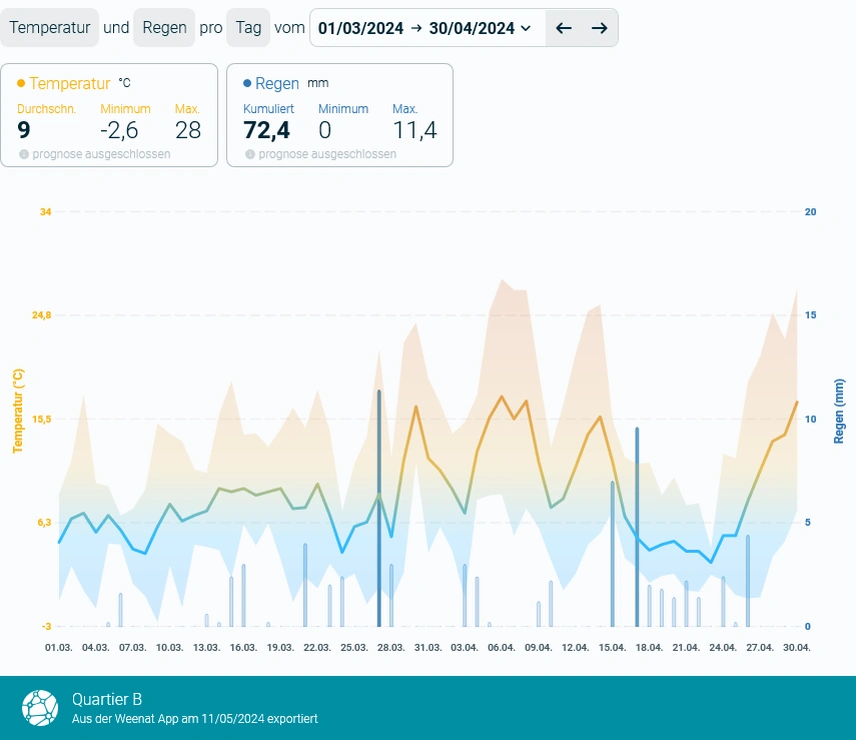Click the Durchschn. label in Temperatur card

coord(46,109)
